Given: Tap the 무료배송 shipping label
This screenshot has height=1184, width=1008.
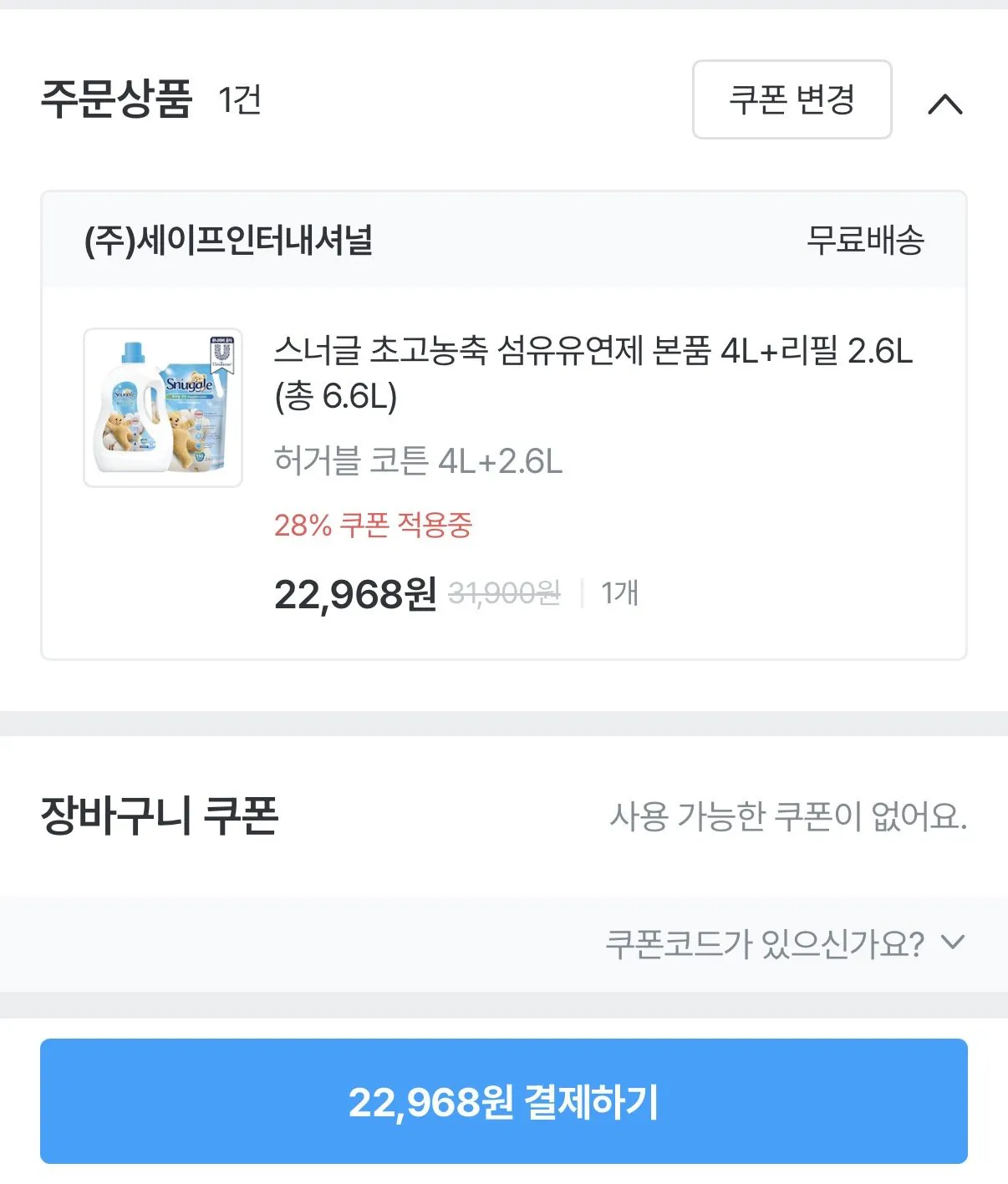Looking at the screenshot, I should pos(865,241).
